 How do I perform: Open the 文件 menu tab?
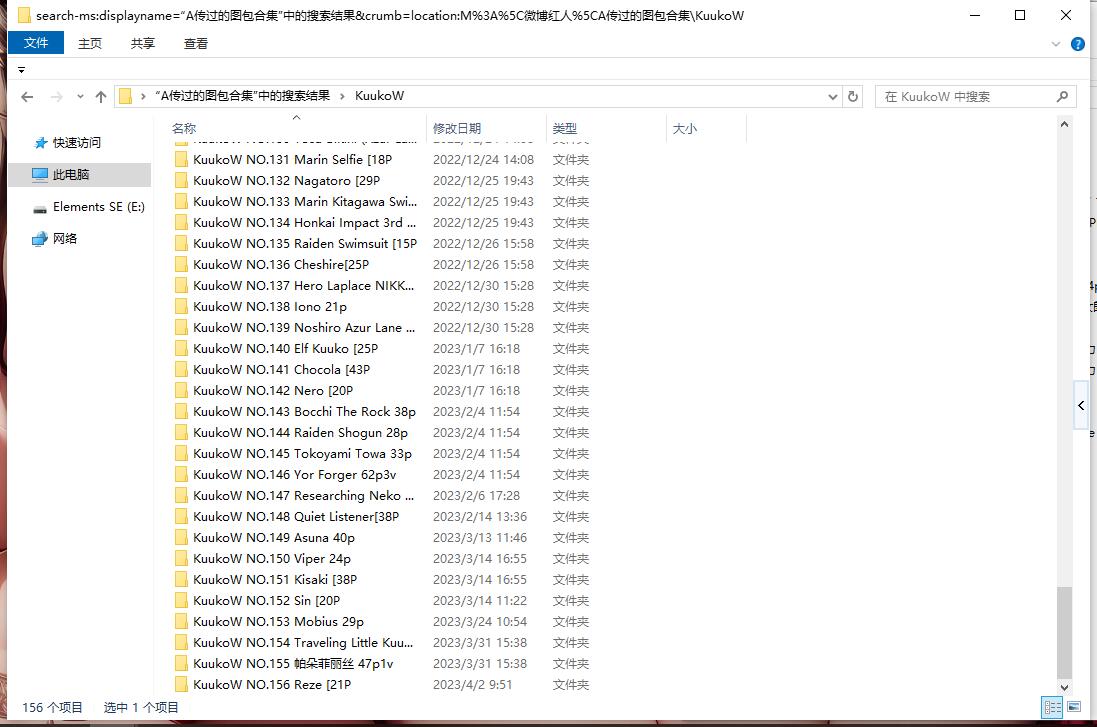pyautogui.click(x=36, y=43)
